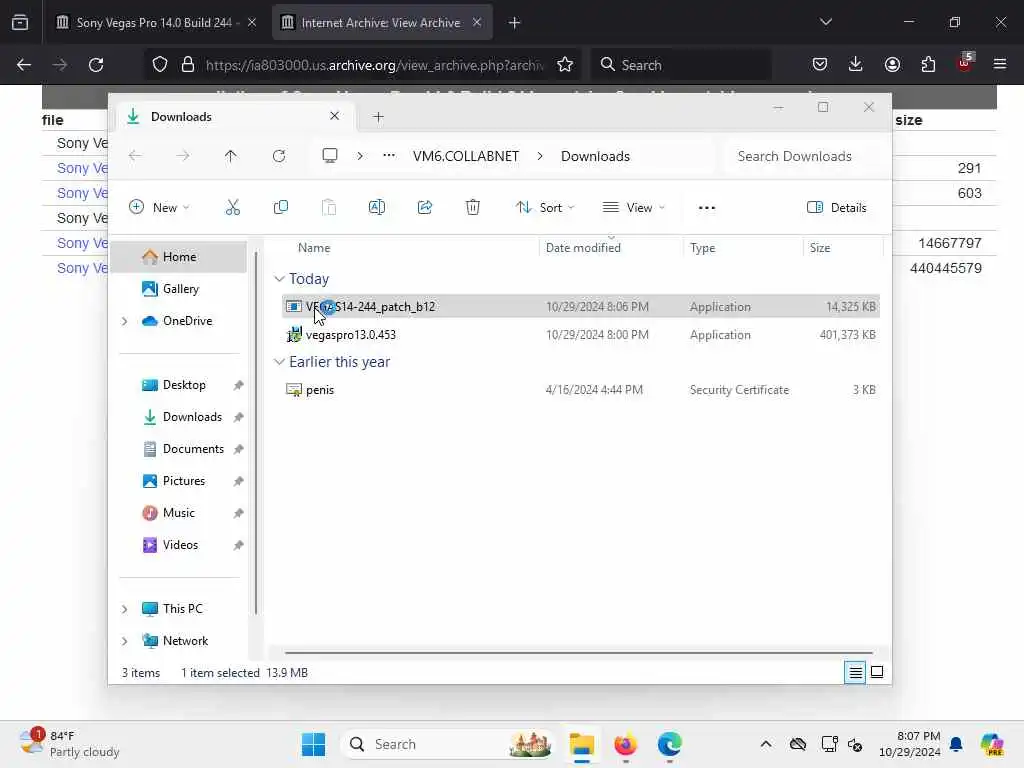Screen dimensions: 1024x768
Task: Go back in Firefox browser
Action: coord(24,65)
